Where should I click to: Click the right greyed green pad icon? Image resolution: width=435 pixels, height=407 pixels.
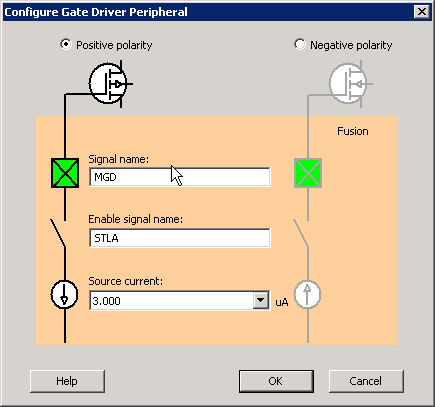point(308,173)
